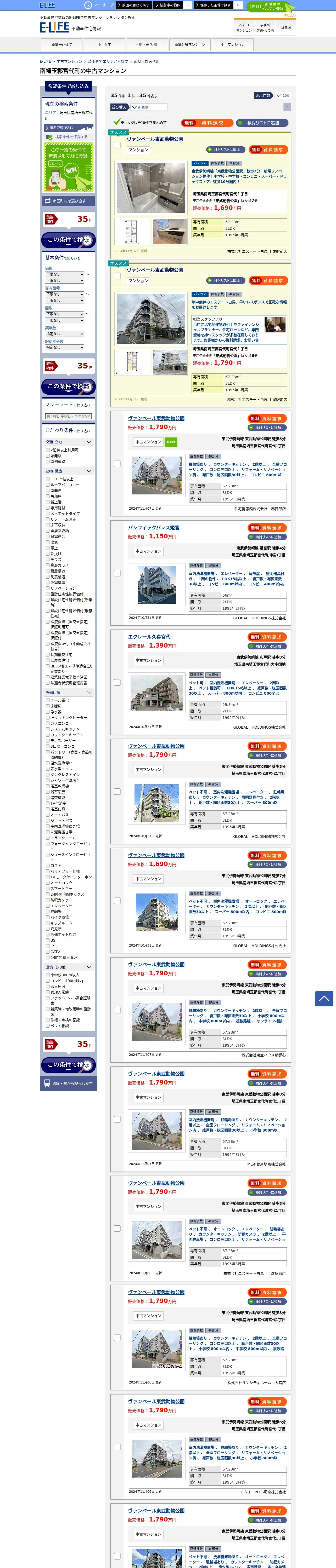336x1568 pixels.
Task: Check 床暖房 checkbox
Action: point(48,706)
